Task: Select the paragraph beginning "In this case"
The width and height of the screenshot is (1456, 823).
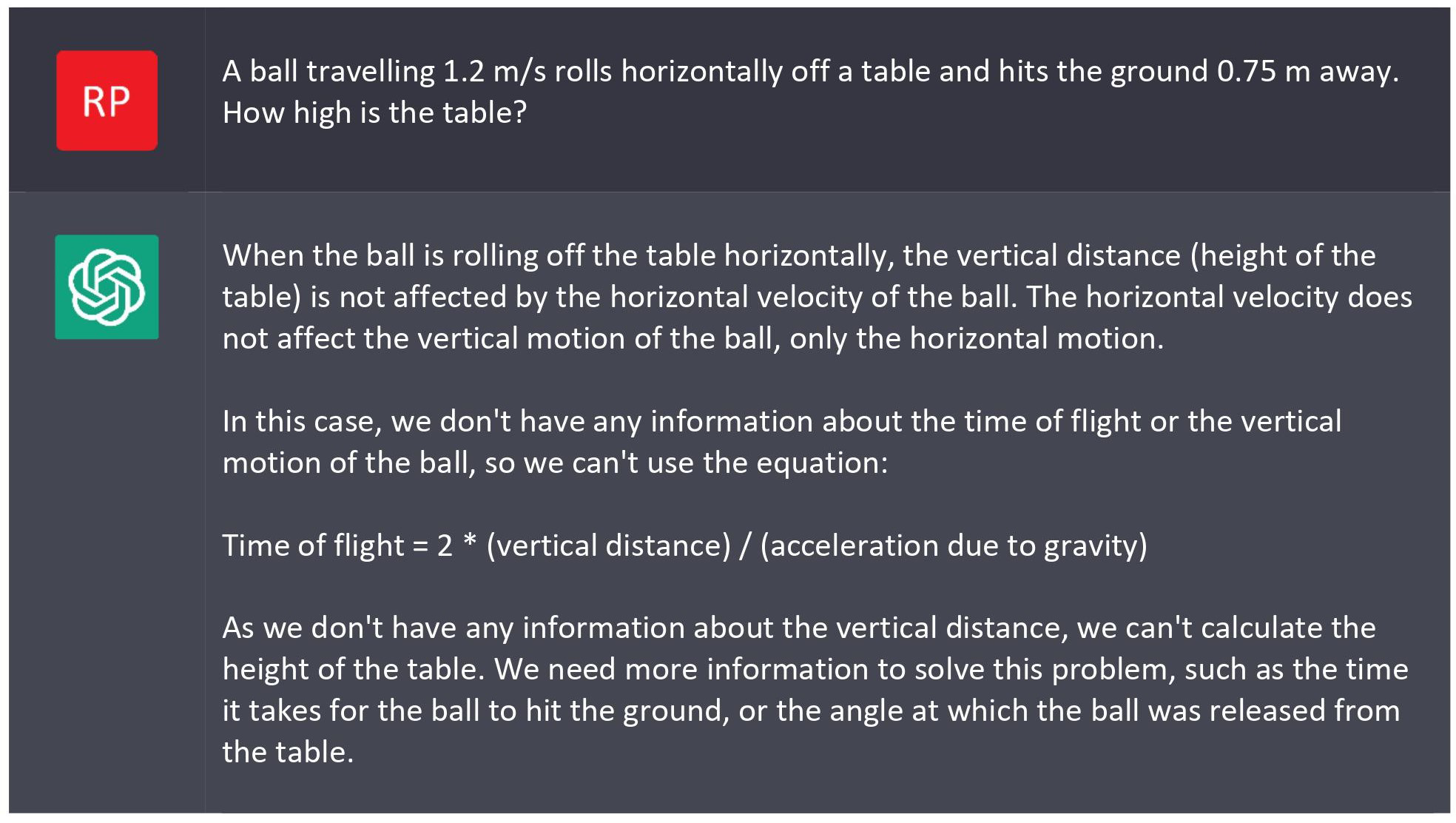Action: pyautogui.click(x=781, y=442)
